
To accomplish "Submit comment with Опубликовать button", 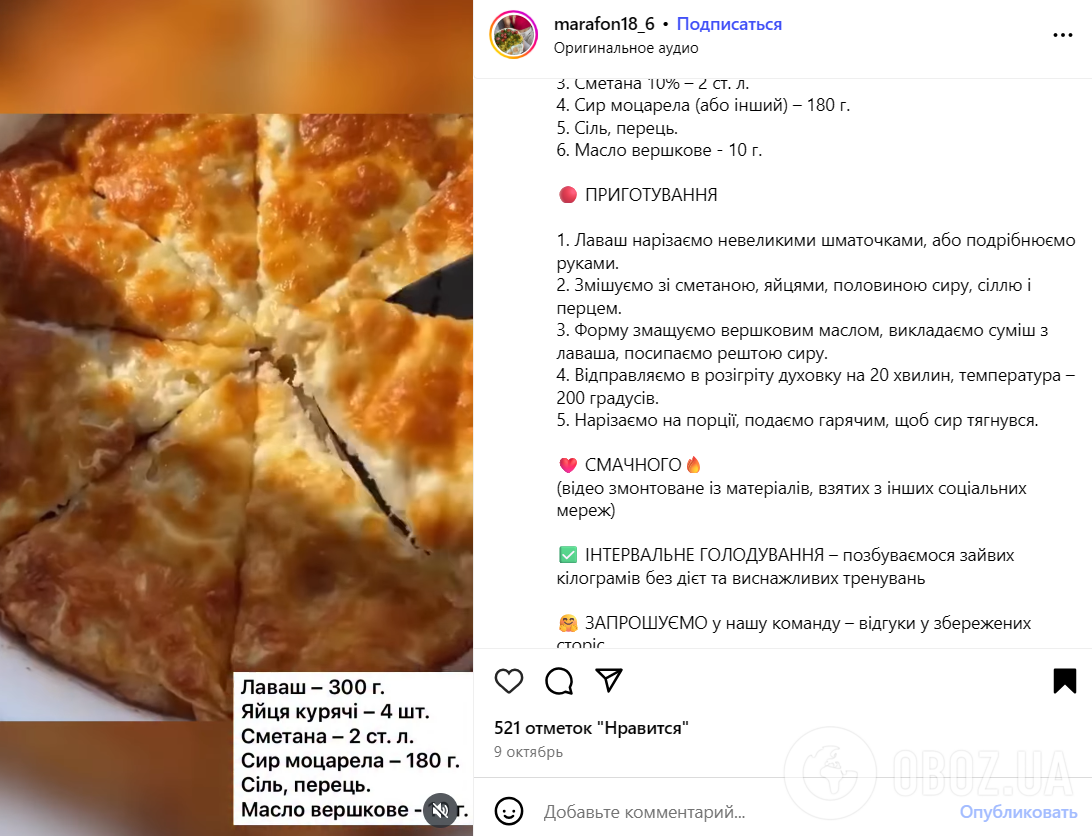I will [1018, 812].
